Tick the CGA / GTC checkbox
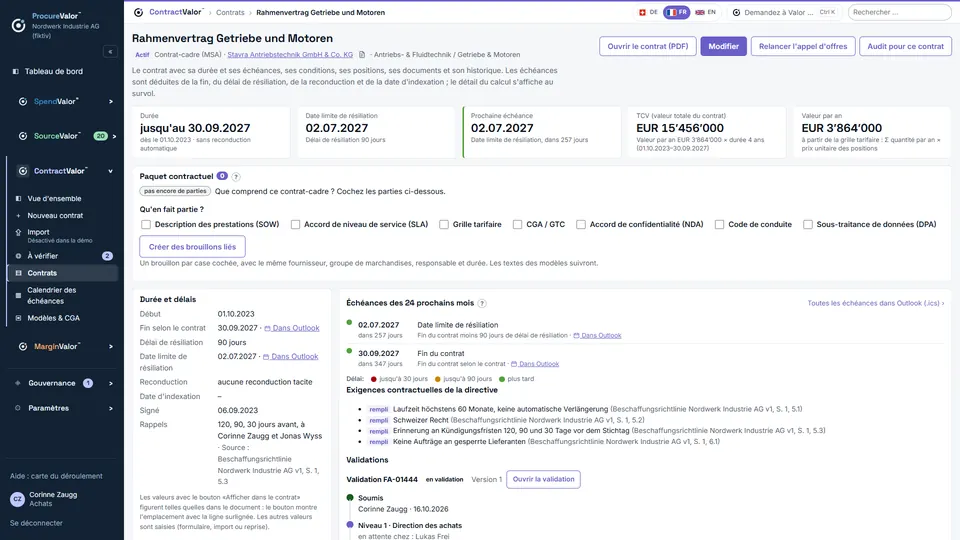The width and height of the screenshot is (960, 540). point(517,225)
